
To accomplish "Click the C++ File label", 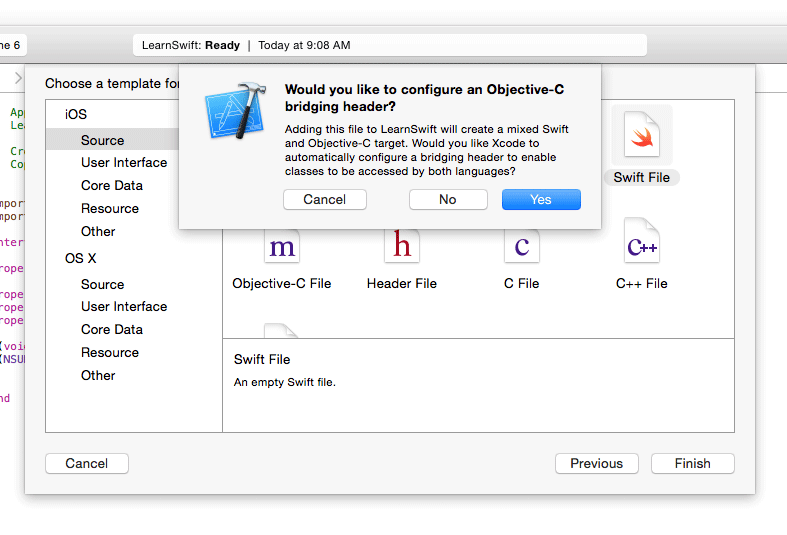I will point(641,284).
